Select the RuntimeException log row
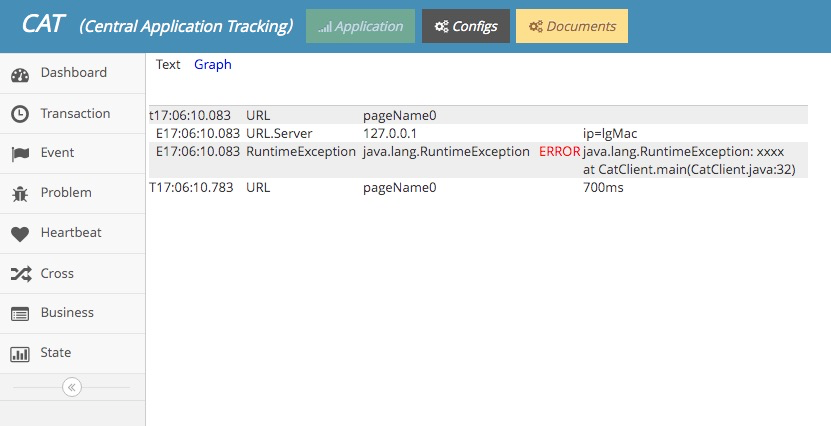Image resolution: width=831 pixels, height=426 pixels. pos(479,160)
